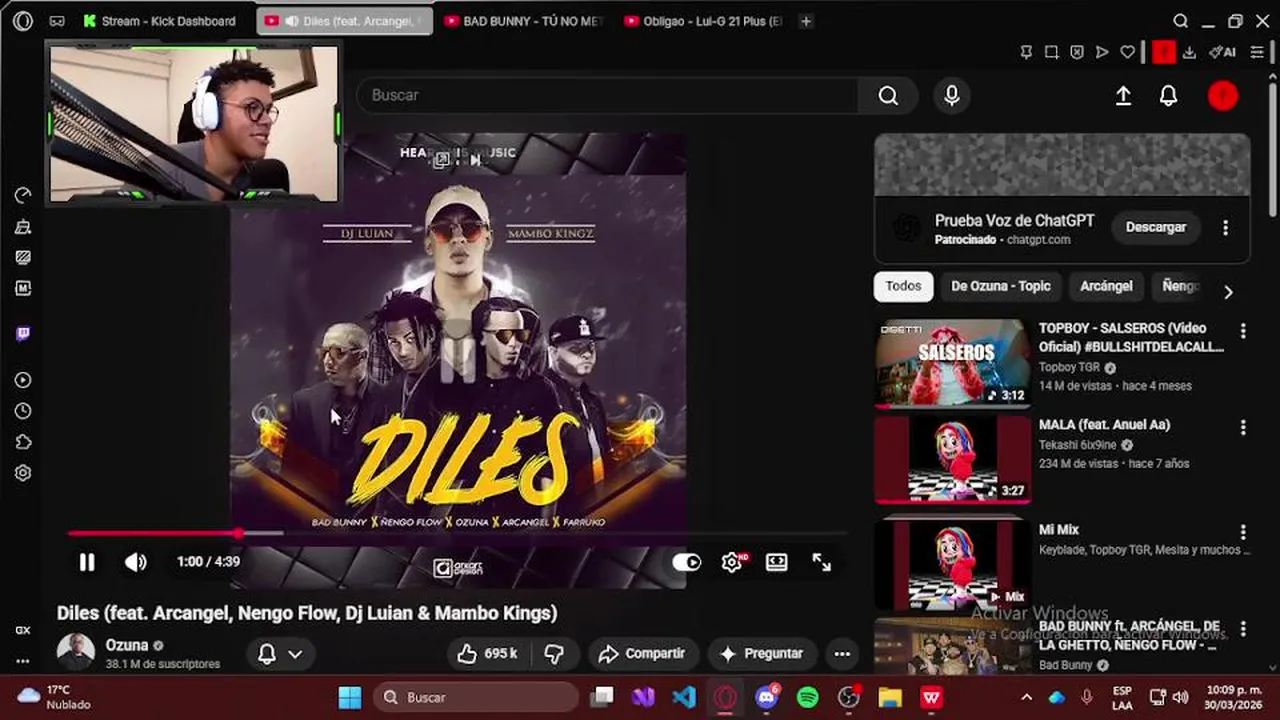
Task: Open History clock in Opera sidebar
Action: [x=23, y=411]
